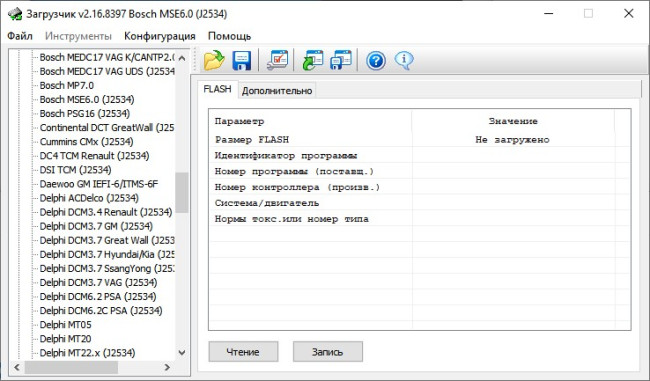
Task: Click tree scrollbar up arrow
Action: 182,58
